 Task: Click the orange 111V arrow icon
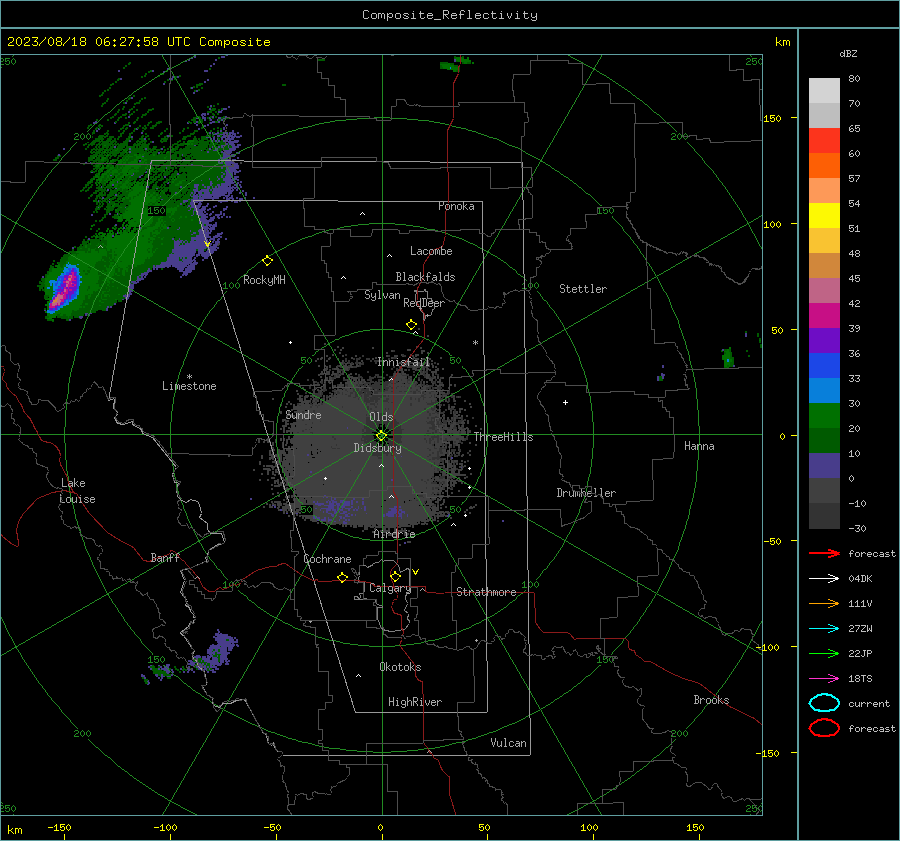click(x=824, y=603)
